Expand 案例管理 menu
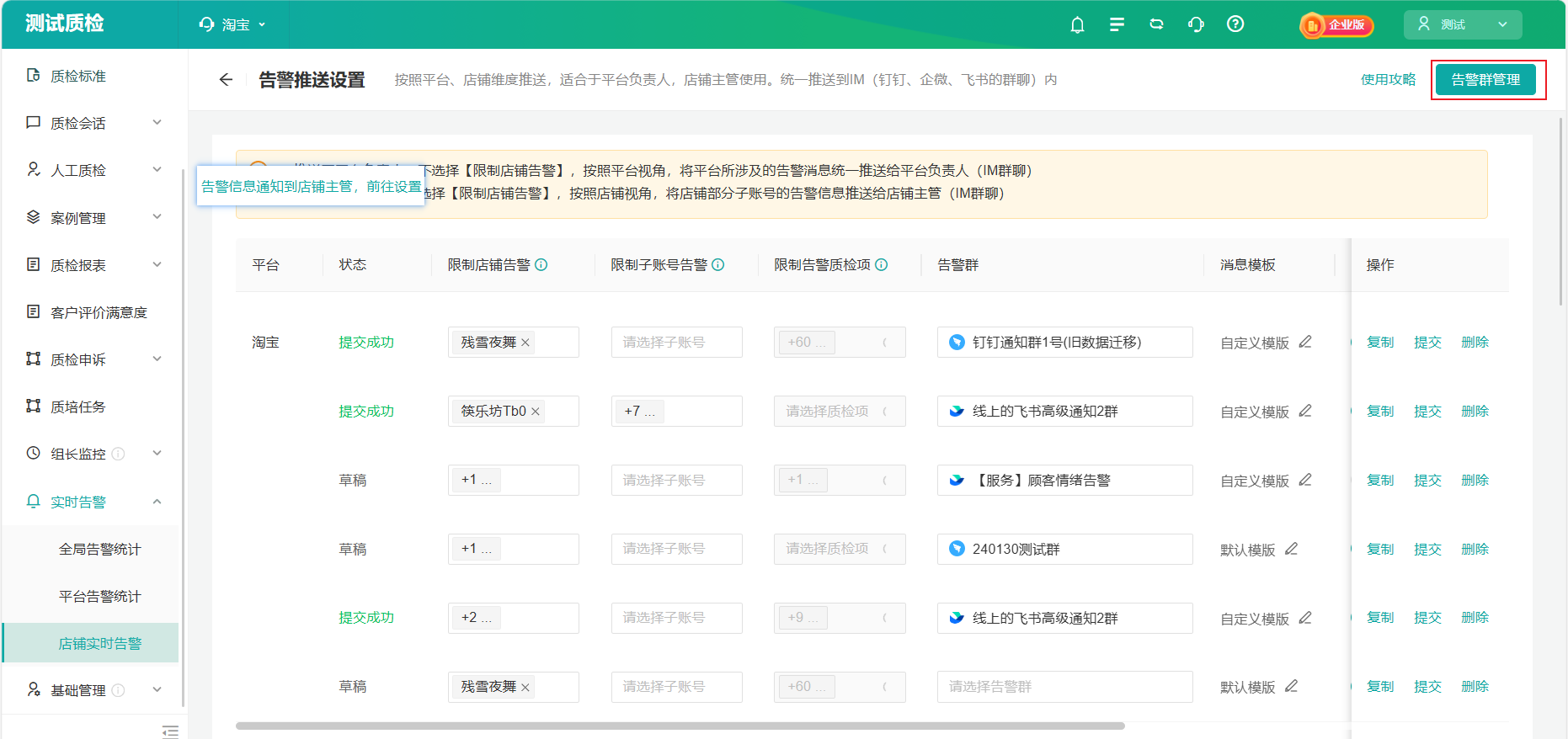This screenshot has height=739, width=1568. 157,217
